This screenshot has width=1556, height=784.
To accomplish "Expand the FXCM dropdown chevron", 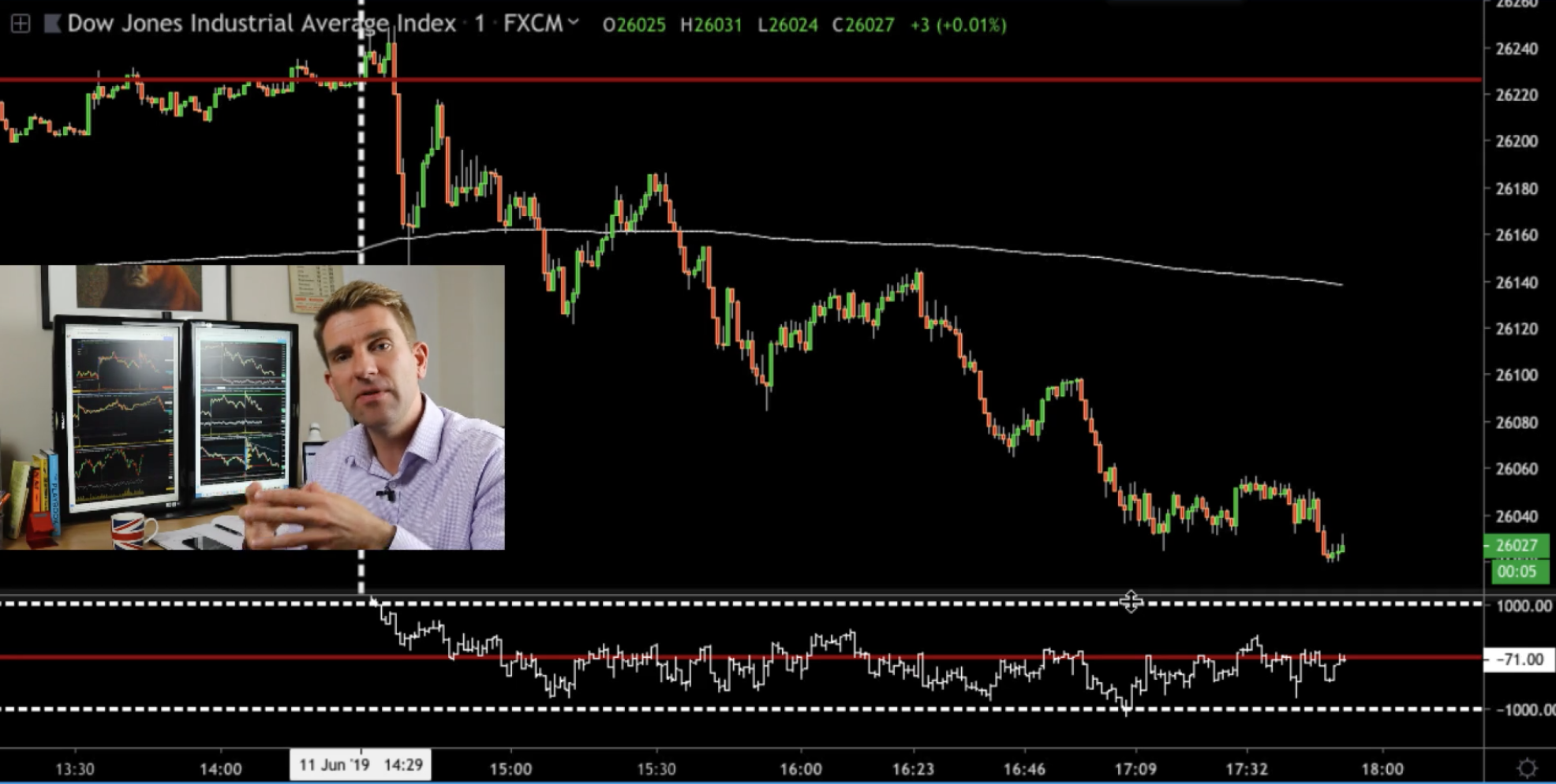I will tap(574, 23).
